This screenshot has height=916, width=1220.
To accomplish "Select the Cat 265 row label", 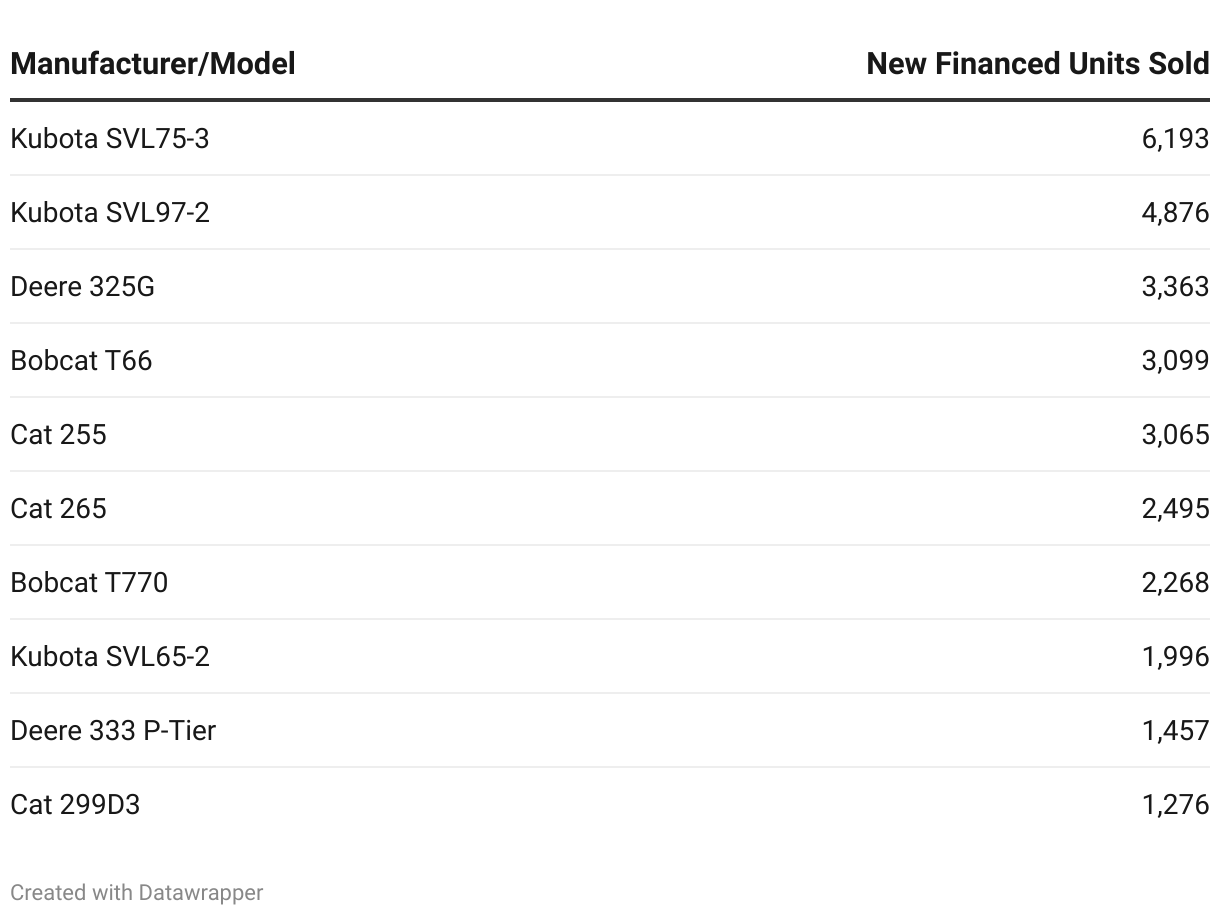I will click(58, 509).
